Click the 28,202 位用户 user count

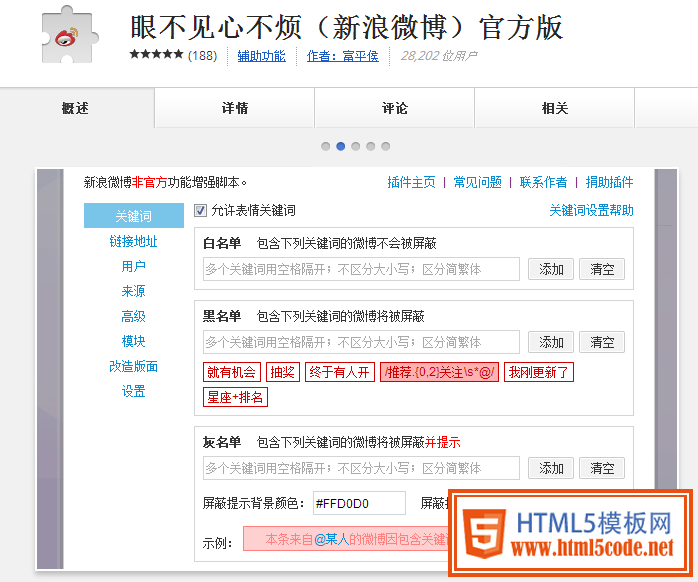438,56
